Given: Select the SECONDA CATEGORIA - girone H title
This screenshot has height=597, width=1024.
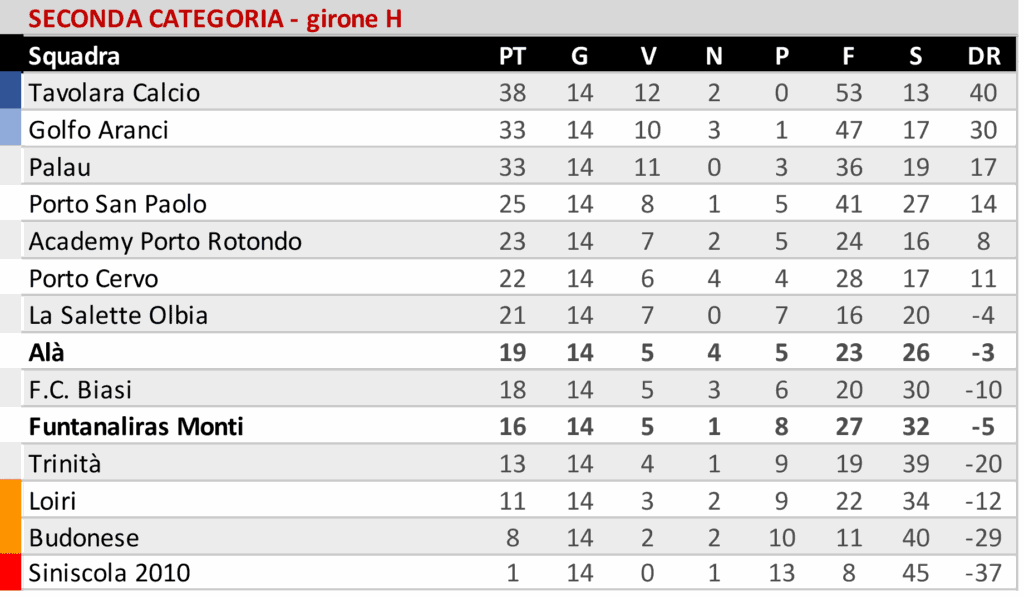Looking at the screenshot, I should (x=215, y=19).
